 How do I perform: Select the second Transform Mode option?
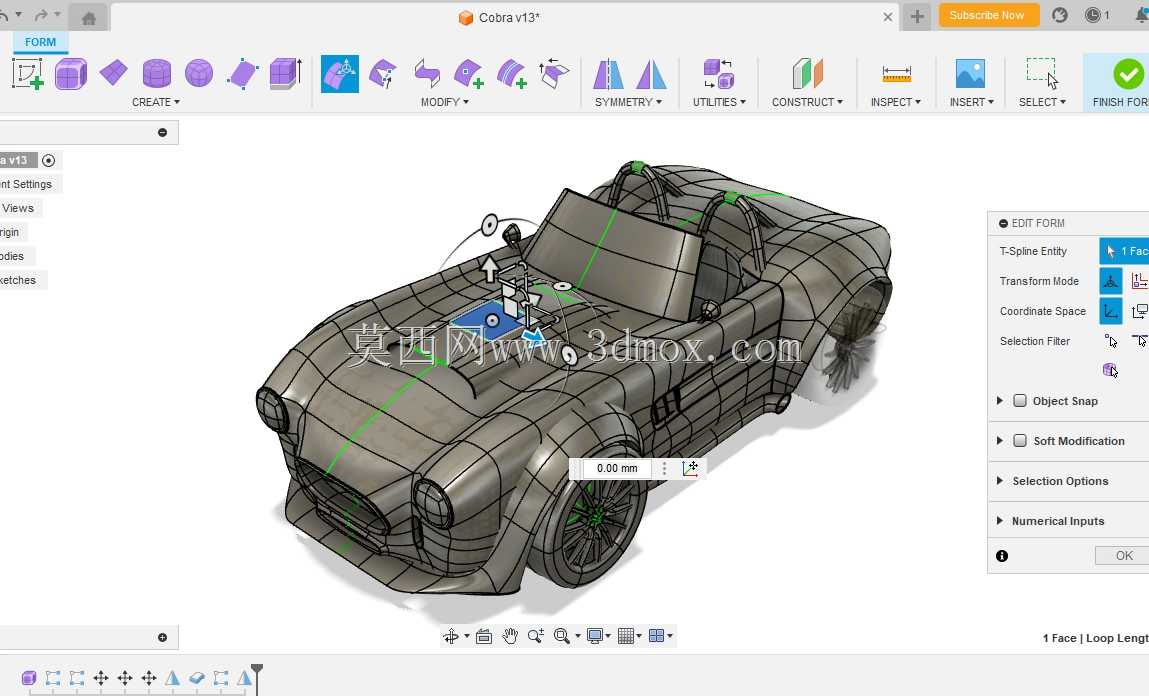pyautogui.click(x=1139, y=281)
